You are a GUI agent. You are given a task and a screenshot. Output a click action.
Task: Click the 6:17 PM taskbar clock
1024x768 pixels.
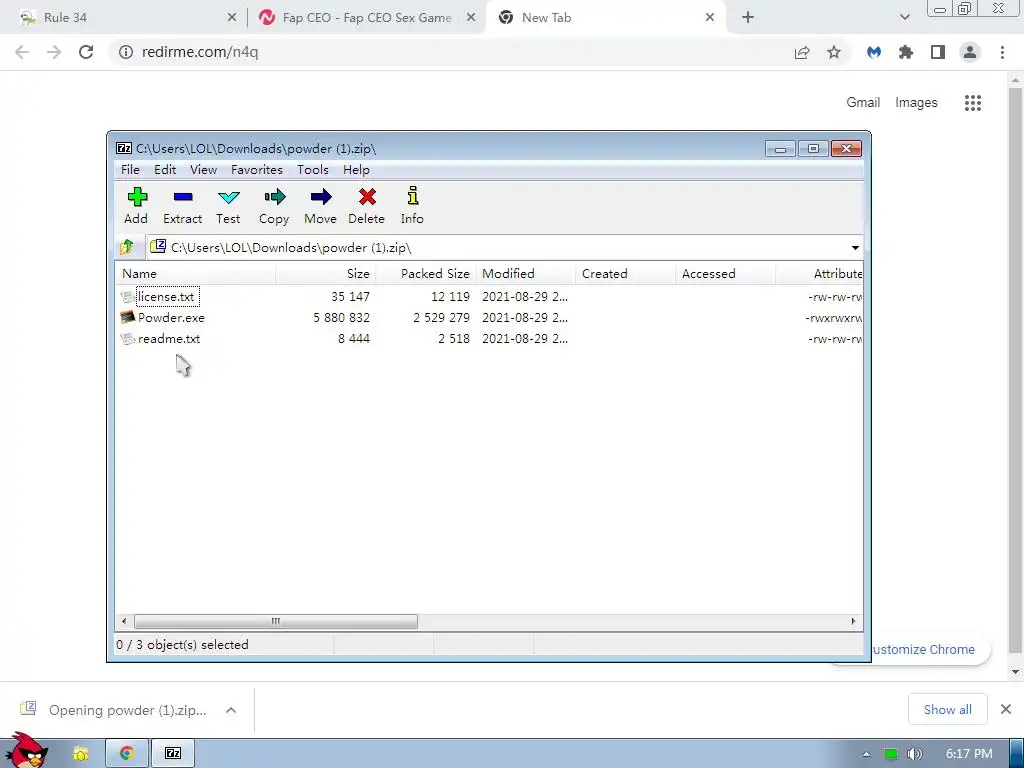(969, 754)
